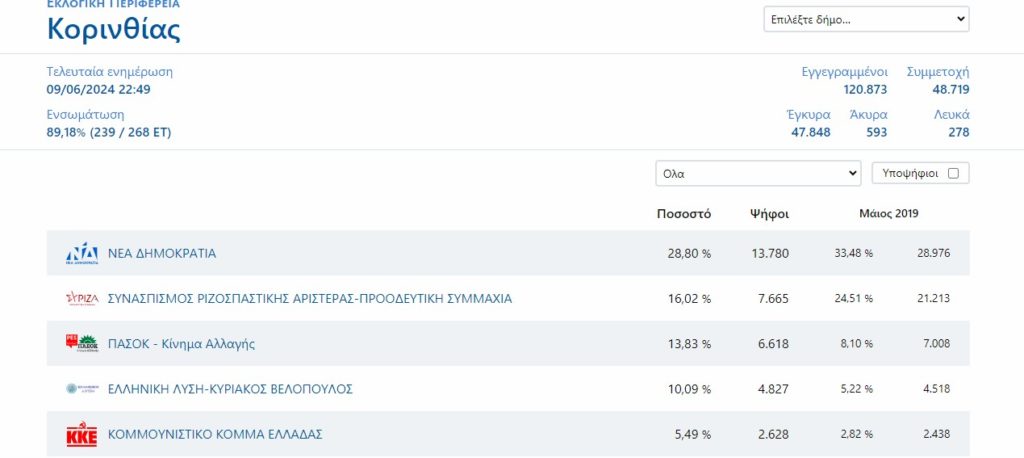Click the 7.008 votes from 2019
The height and width of the screenshot is (458, 1024).
(x=936, y=344)
